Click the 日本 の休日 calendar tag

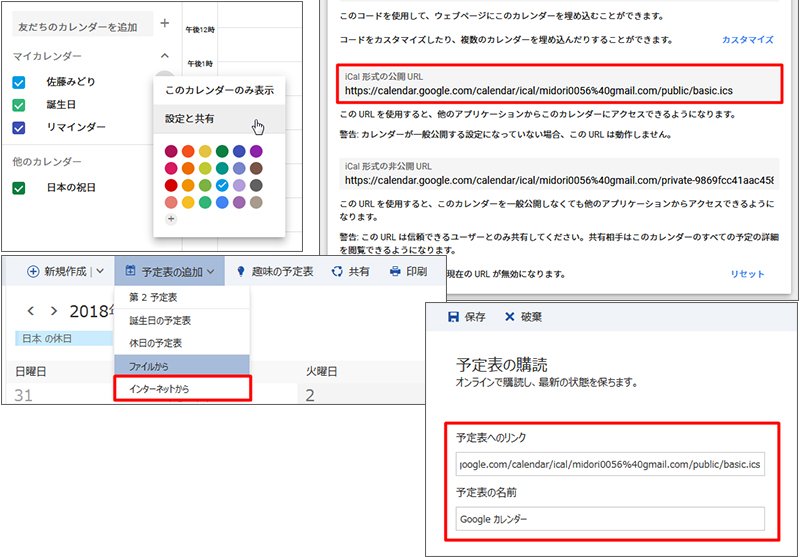pyautogui.click(x=64, y=338)
